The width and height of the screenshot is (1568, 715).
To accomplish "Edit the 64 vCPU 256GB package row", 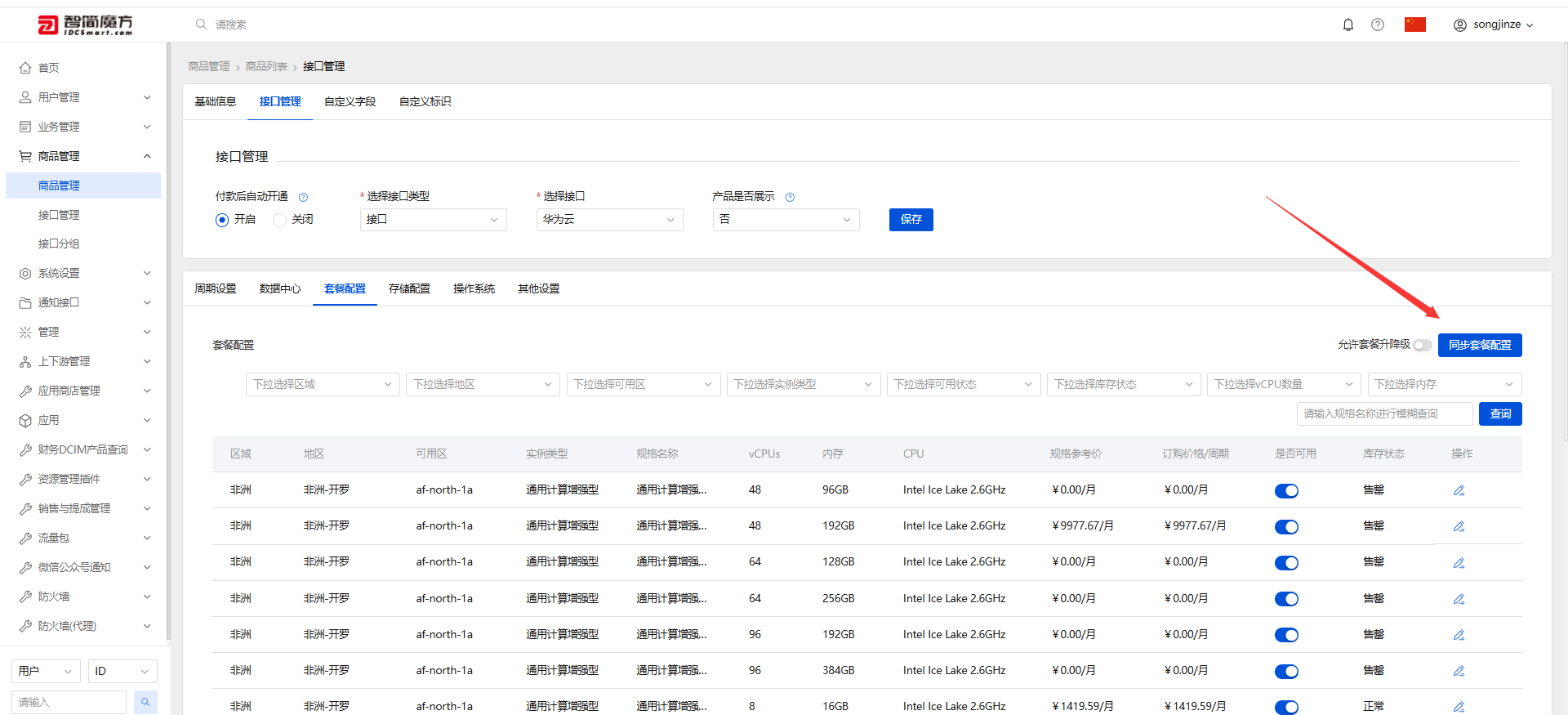I will click(1459, 599).
